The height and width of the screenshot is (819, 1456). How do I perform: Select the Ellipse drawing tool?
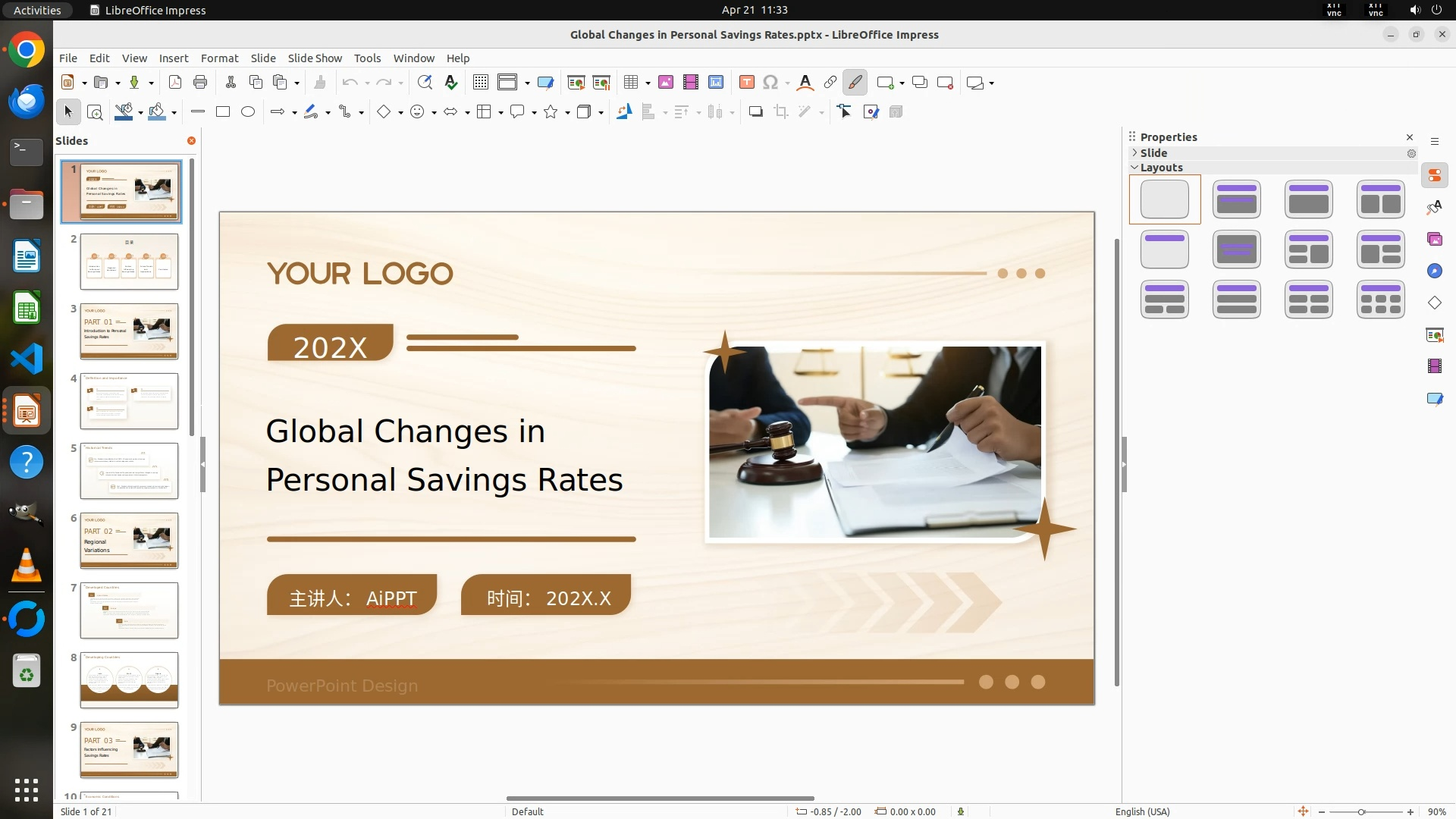[x=248, y=112]
